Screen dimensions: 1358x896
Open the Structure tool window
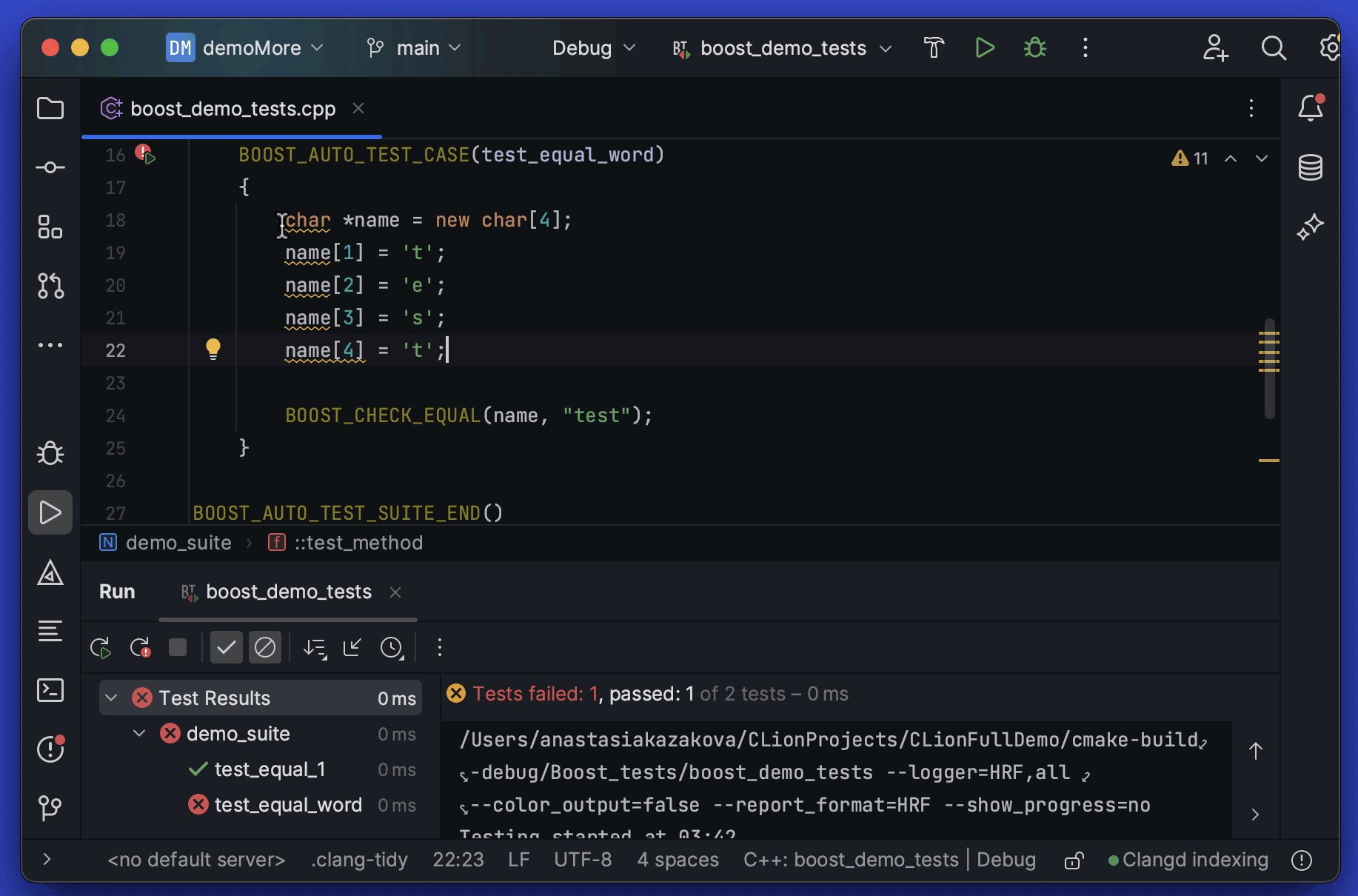[50, 227]
